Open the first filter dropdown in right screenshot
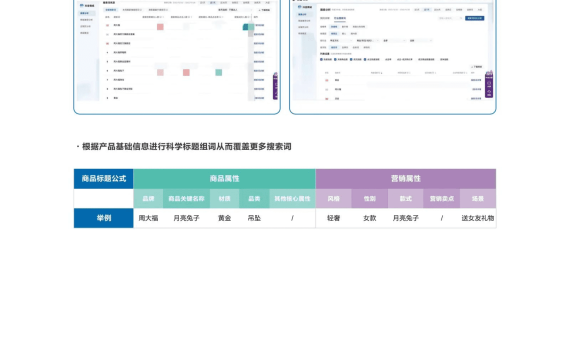Screen dimensions: 570x360 click(341, 41)
